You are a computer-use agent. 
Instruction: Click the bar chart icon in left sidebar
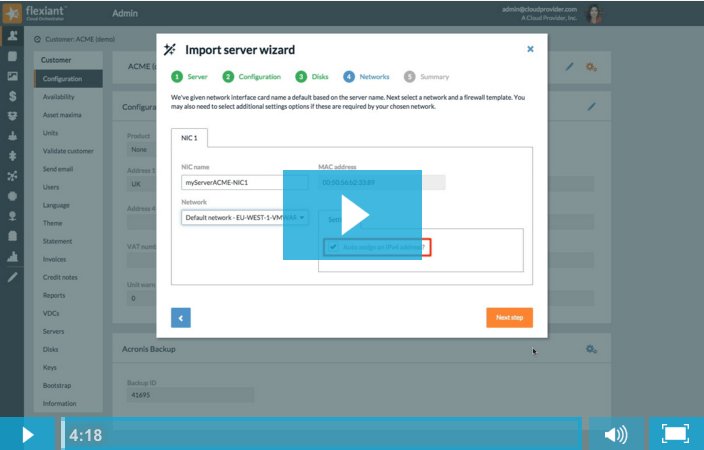point(13,256)
